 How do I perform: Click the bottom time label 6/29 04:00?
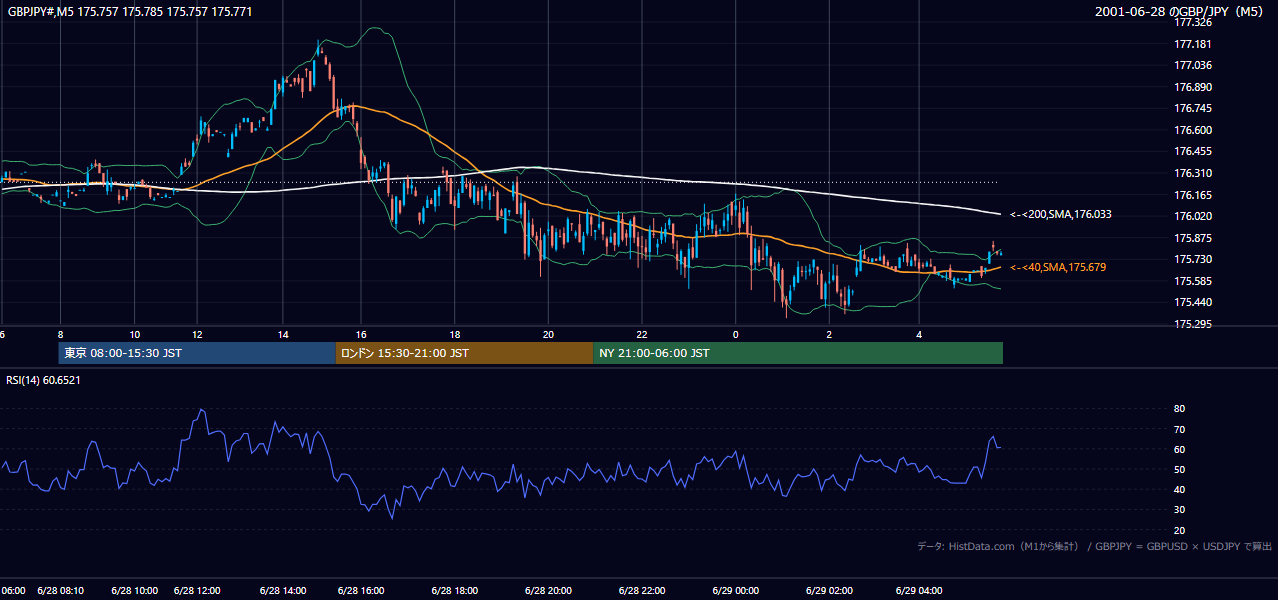point(919,590)
